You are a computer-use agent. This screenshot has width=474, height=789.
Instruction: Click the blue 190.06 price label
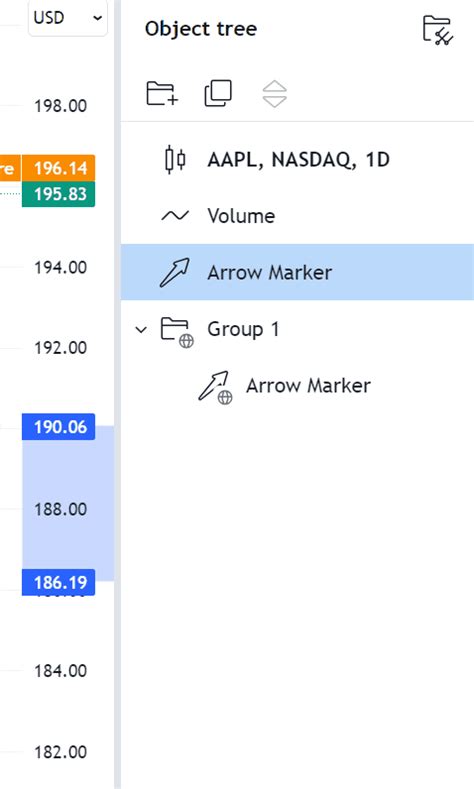[58, 427]
